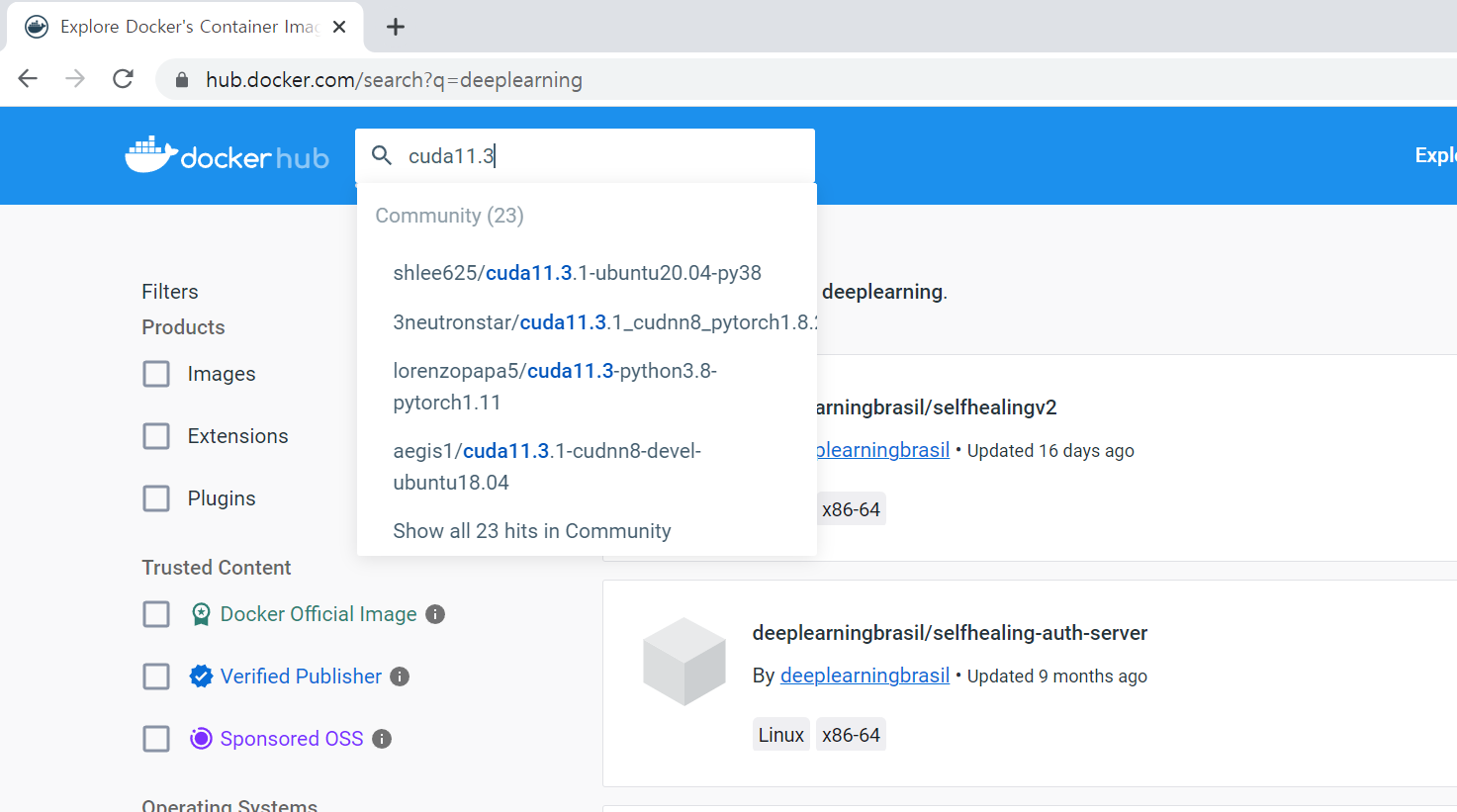
Task: Open the selfhealingv2 result title
Action: (x=935, y=407)
